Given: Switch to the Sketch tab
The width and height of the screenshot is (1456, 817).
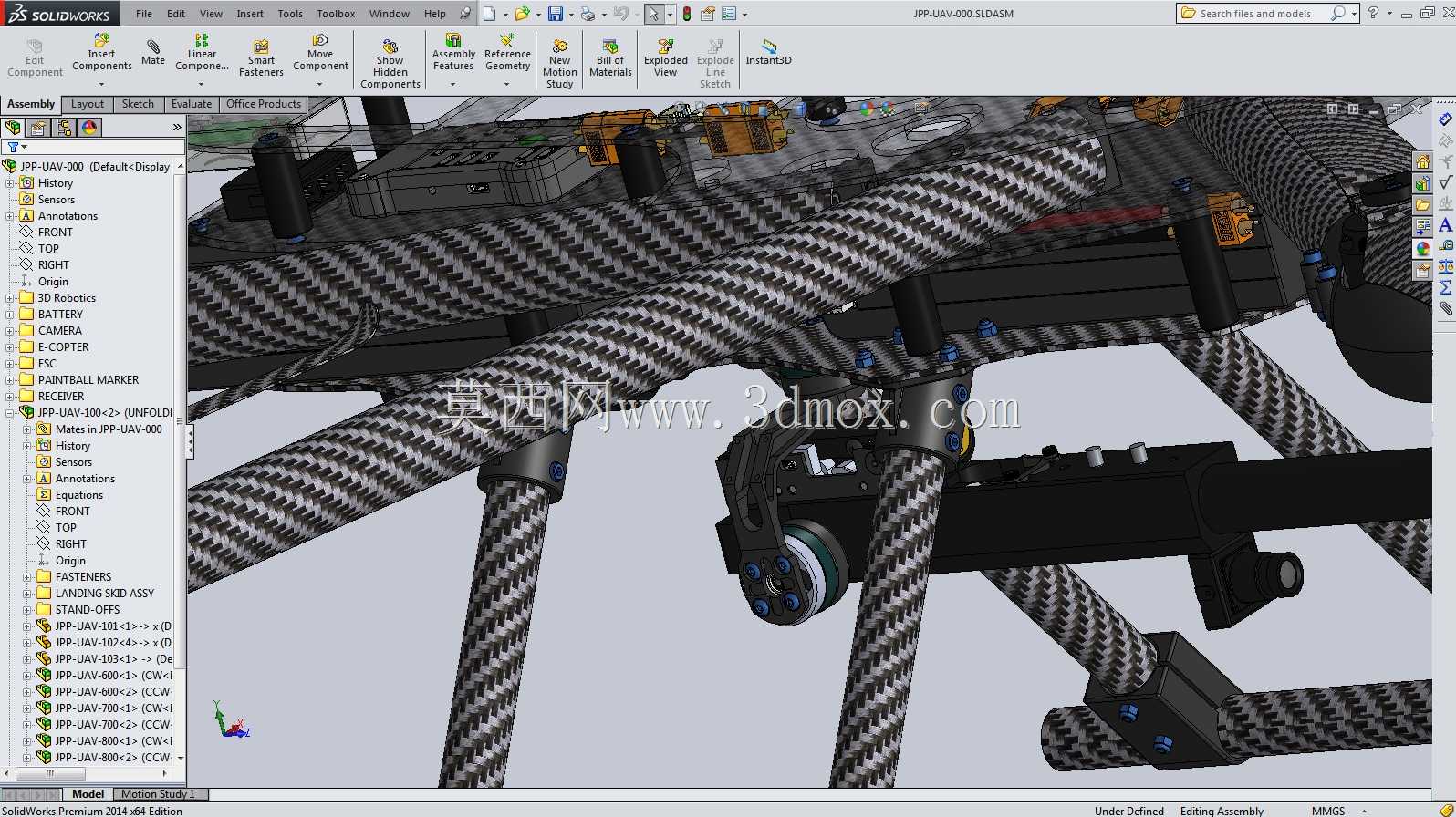Looking at the screenshot, I should (138, 104).
